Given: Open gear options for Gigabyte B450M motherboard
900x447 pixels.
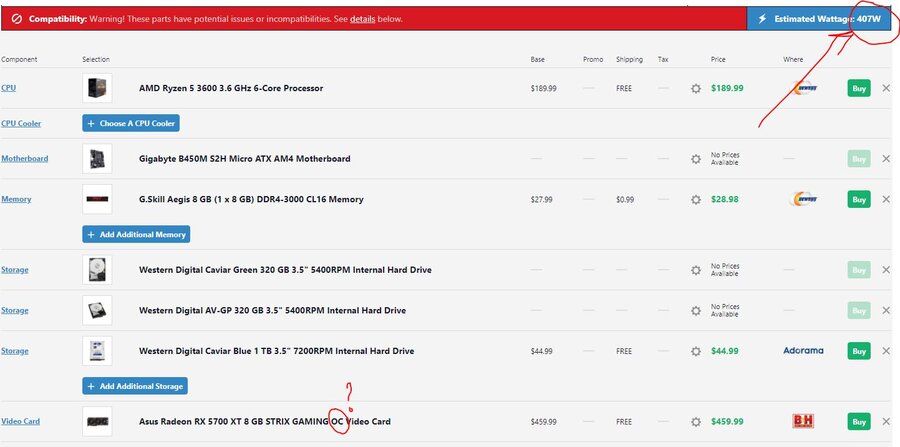Looking at the screenshot, I should click(x=696, y=159).
